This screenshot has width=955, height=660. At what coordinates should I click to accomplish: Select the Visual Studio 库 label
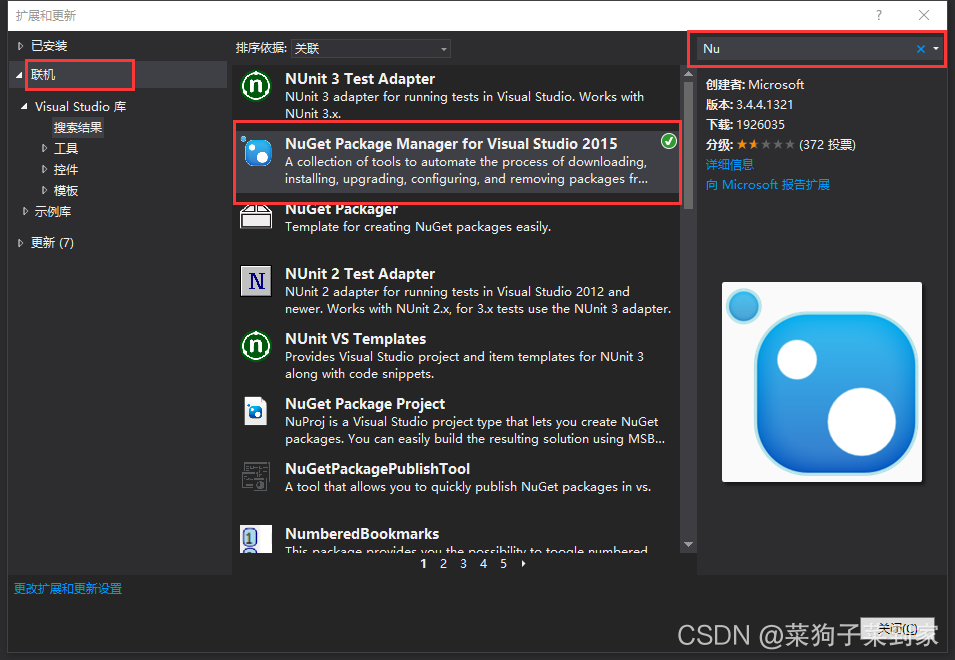(80, 106)
